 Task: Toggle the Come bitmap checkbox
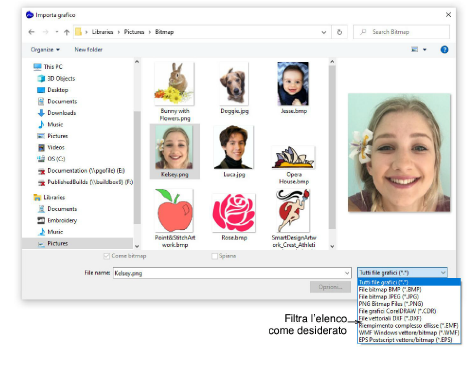coord(107,256)
